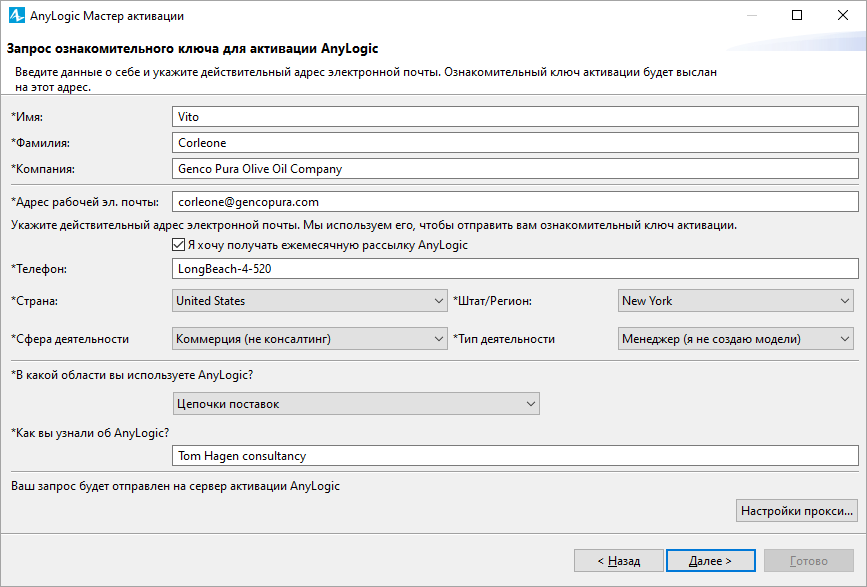Click the Фамилия field containing Corleone

[x=515, y=143]
